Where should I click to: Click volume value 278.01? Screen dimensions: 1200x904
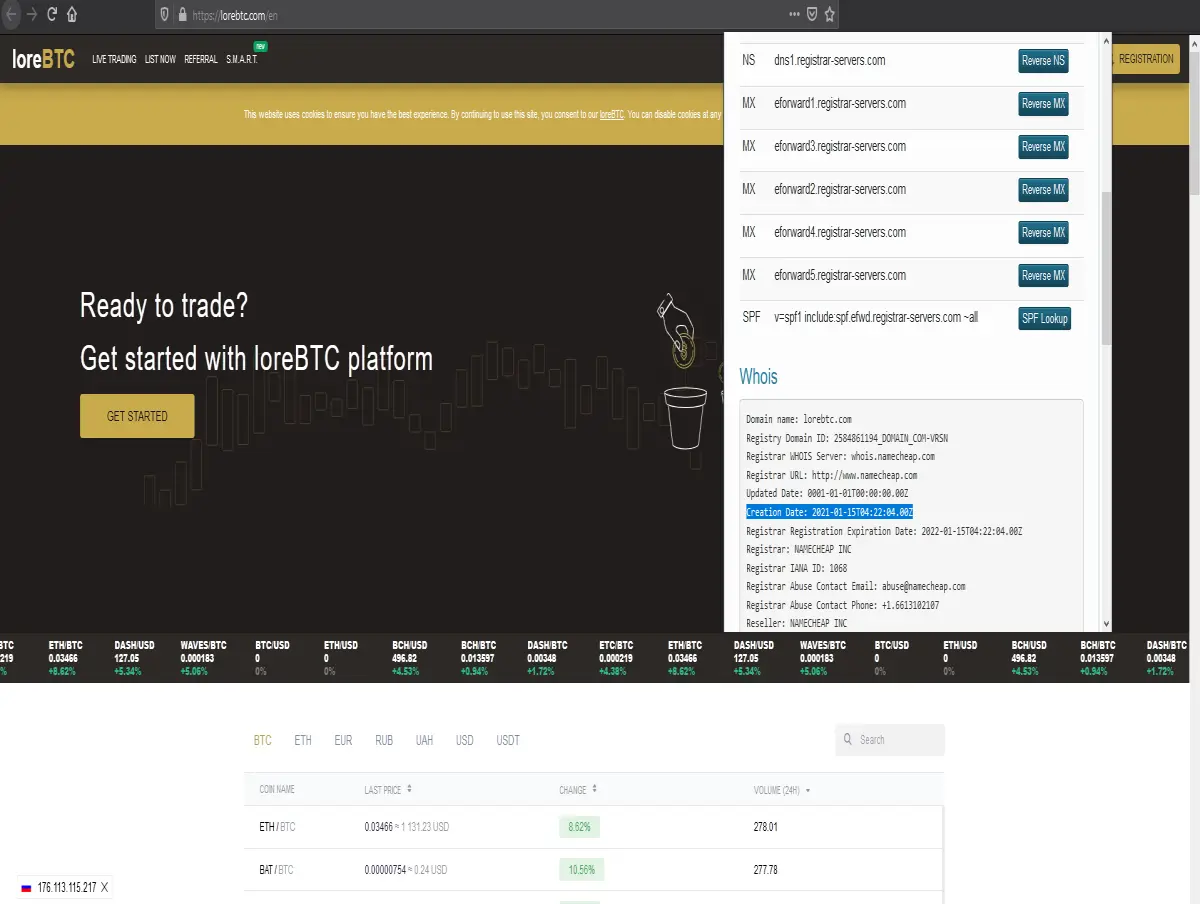click(765, 827)
